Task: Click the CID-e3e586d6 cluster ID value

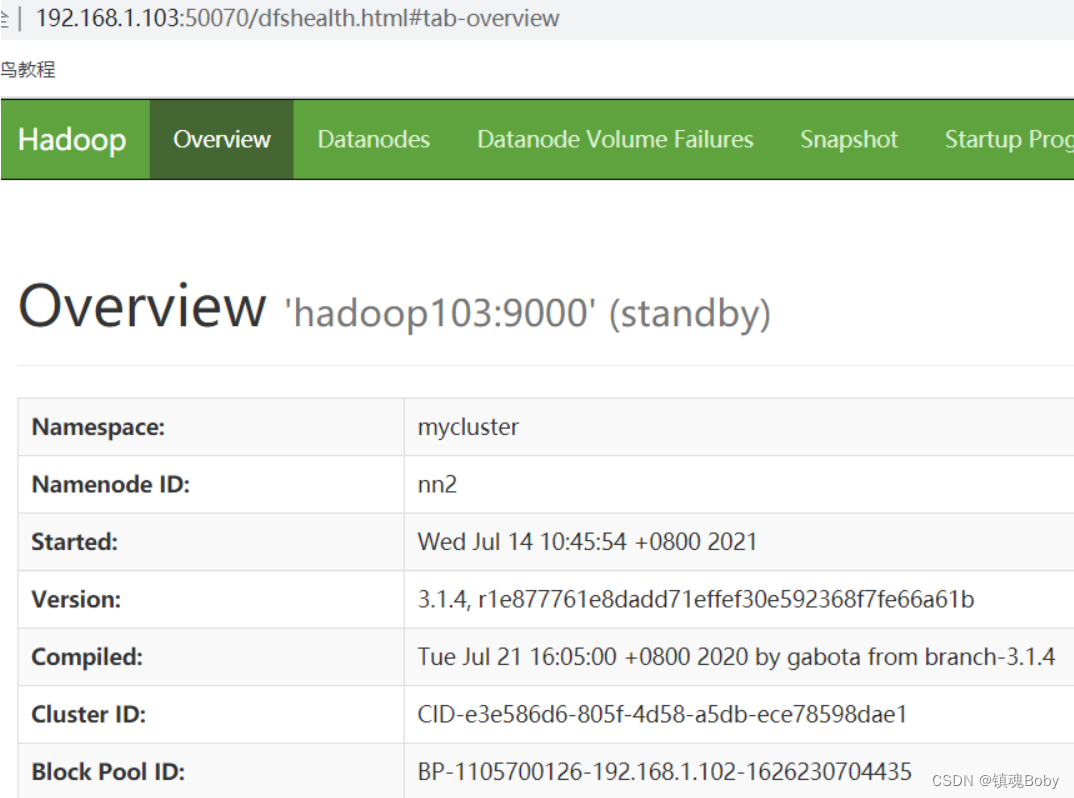Action: (662, 714)
